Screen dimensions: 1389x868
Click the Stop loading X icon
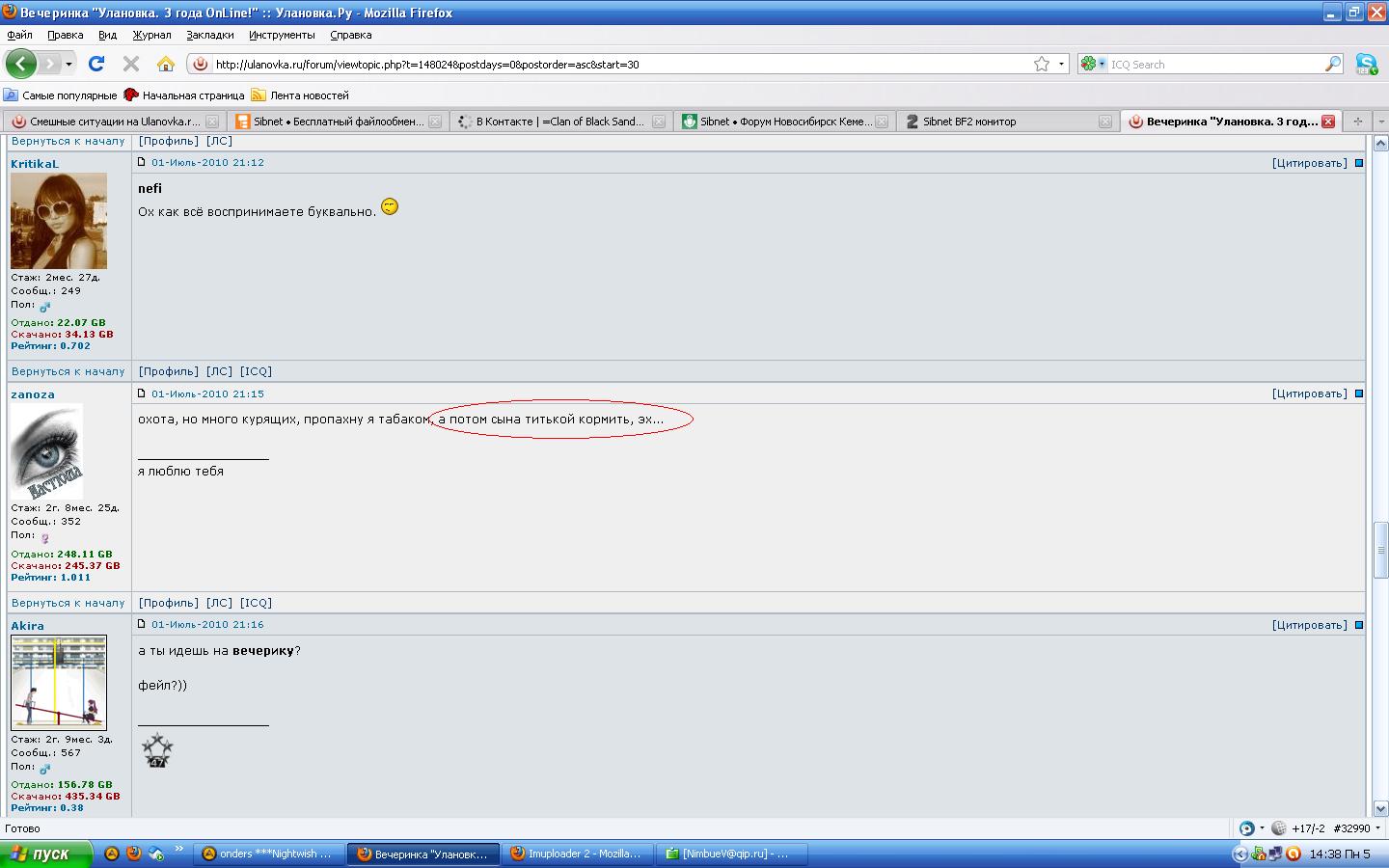click(131, 64)
